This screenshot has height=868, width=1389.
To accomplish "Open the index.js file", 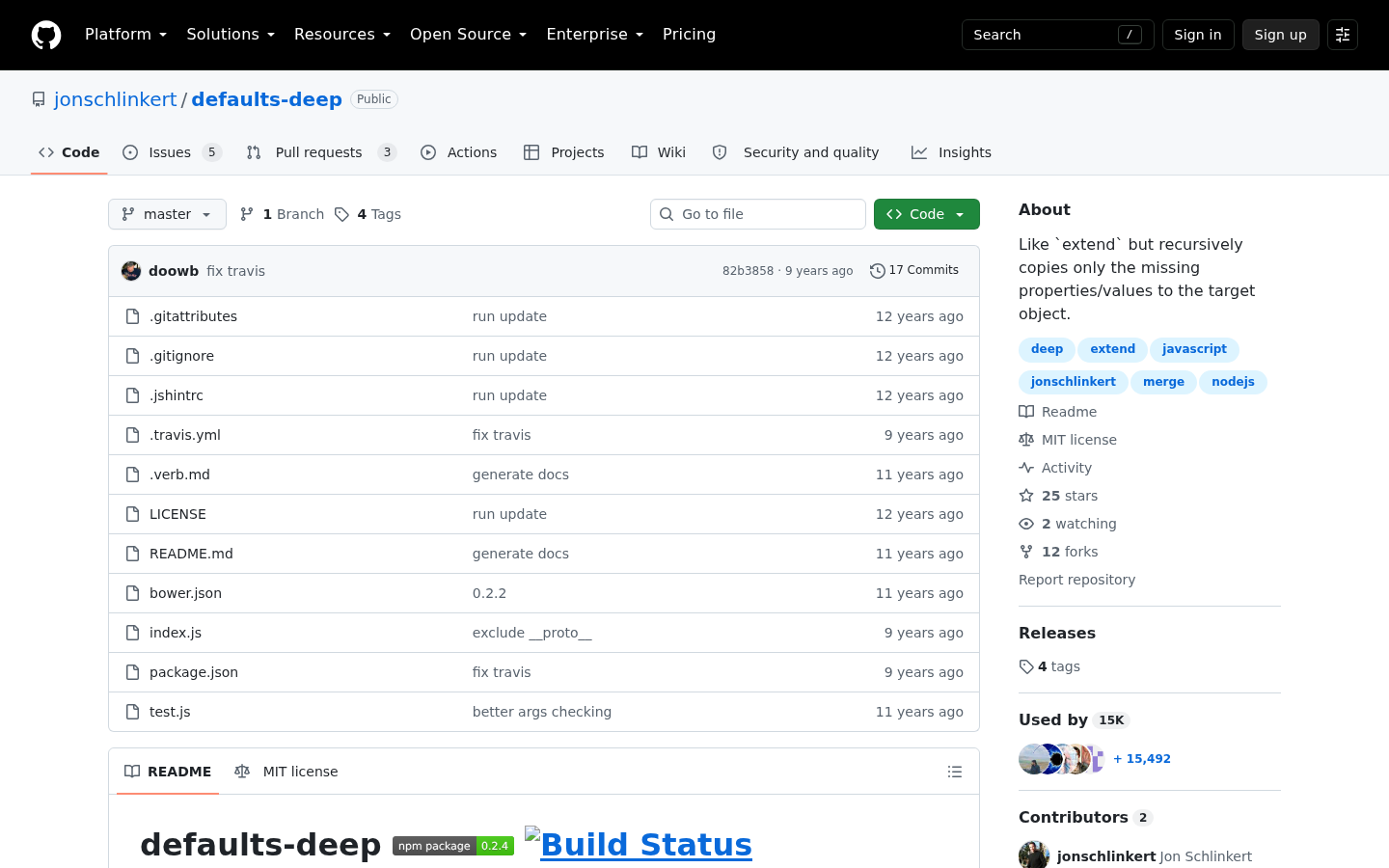I will click(x=176, y=633).
